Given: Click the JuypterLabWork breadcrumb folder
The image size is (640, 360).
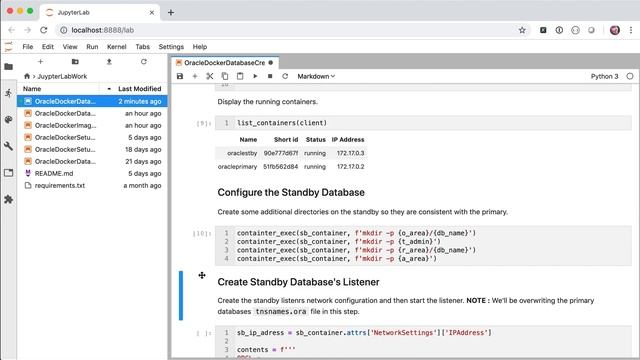Looking at the screenshot, I should (x=62, y=76).
